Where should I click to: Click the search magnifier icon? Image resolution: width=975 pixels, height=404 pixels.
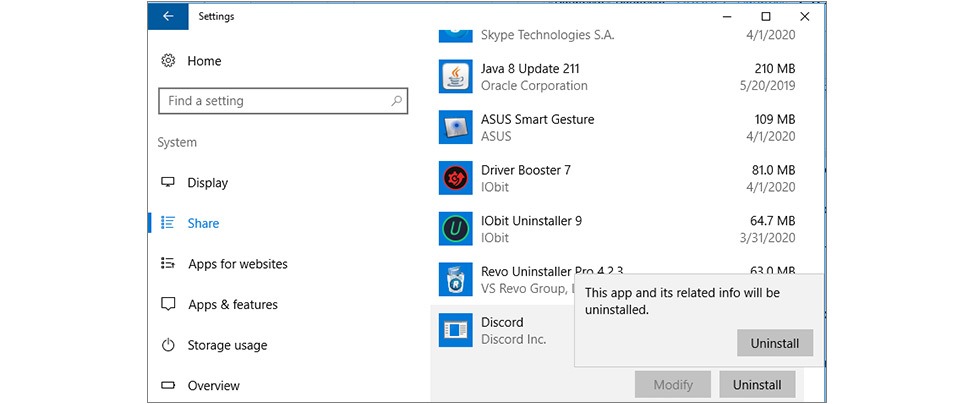coord(396,101)
